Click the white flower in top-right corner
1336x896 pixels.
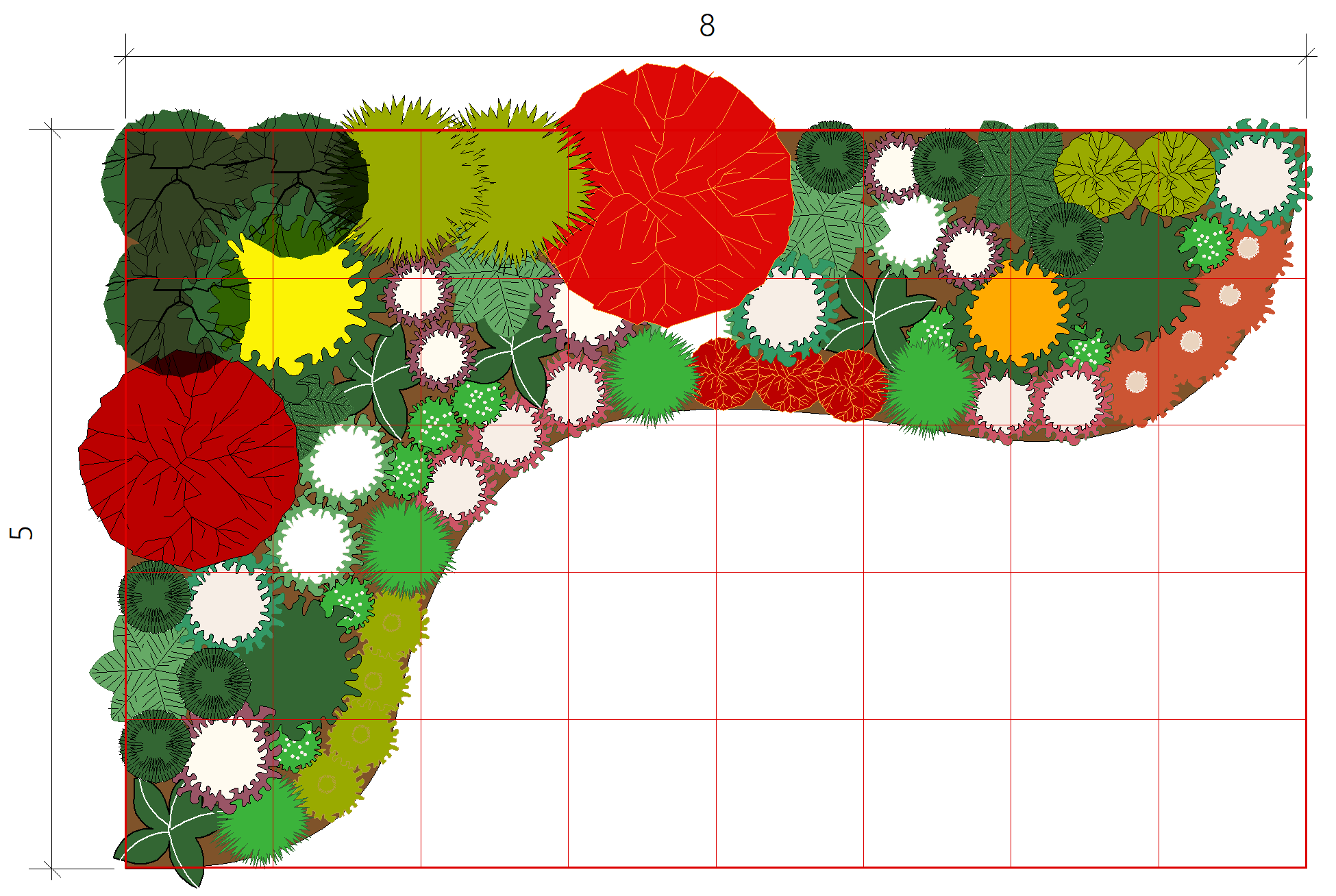pyautogui.click(x=1255, y=175)
